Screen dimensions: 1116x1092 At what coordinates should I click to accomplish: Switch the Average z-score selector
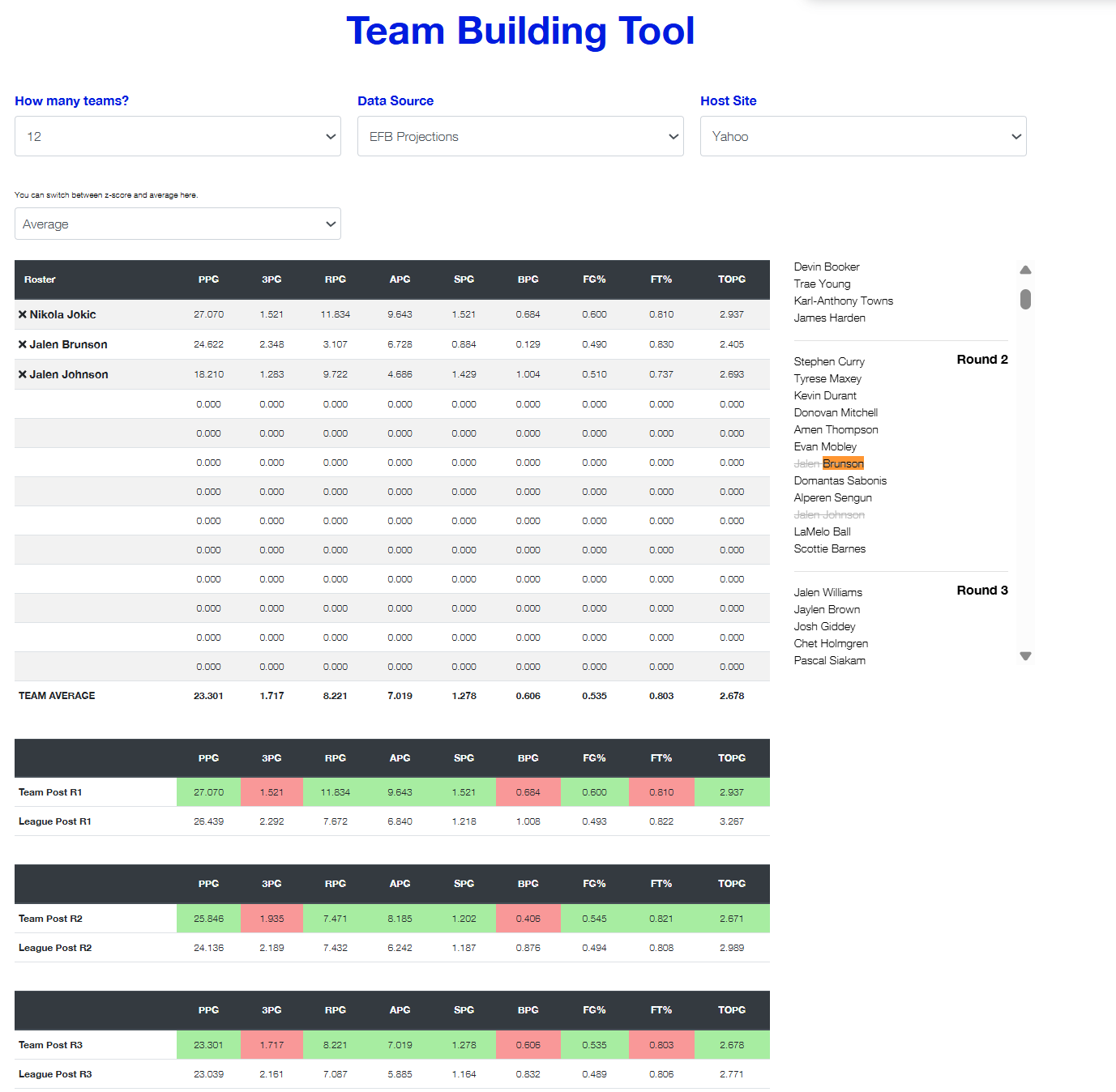pyautogui.click(x=177, y=224)
